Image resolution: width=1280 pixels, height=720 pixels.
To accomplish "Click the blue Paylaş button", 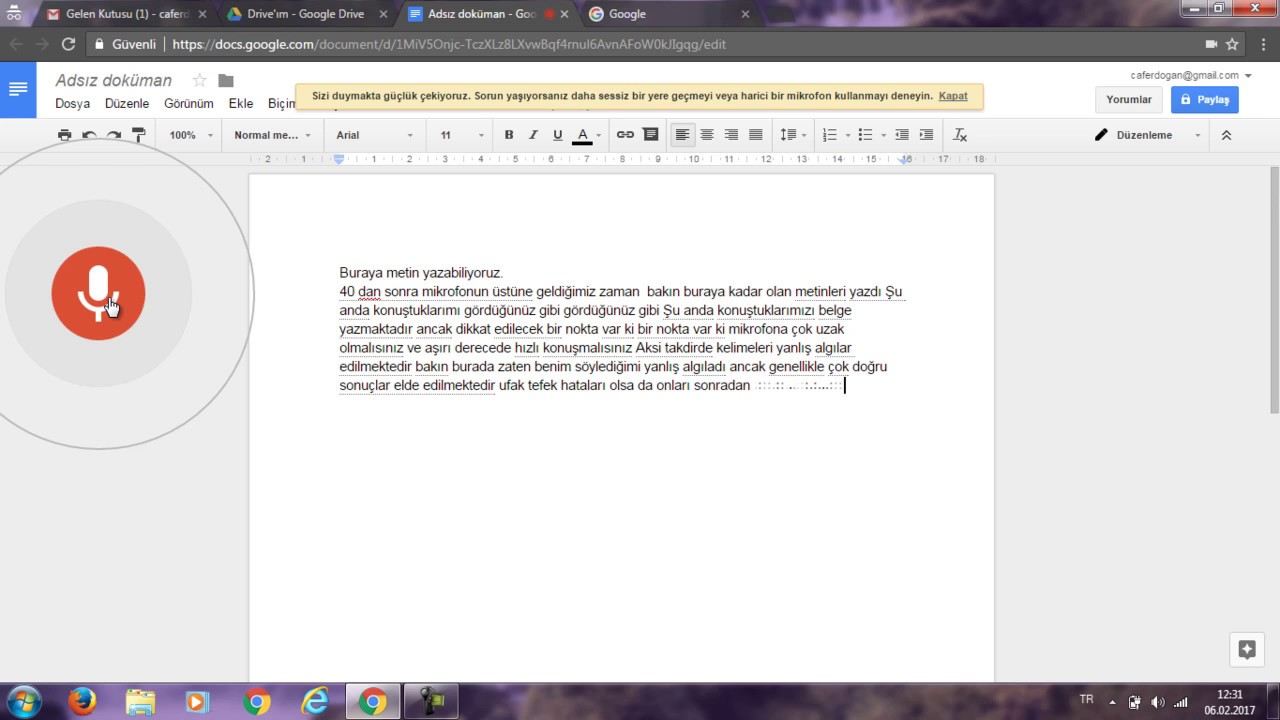I will [1204, 100].
